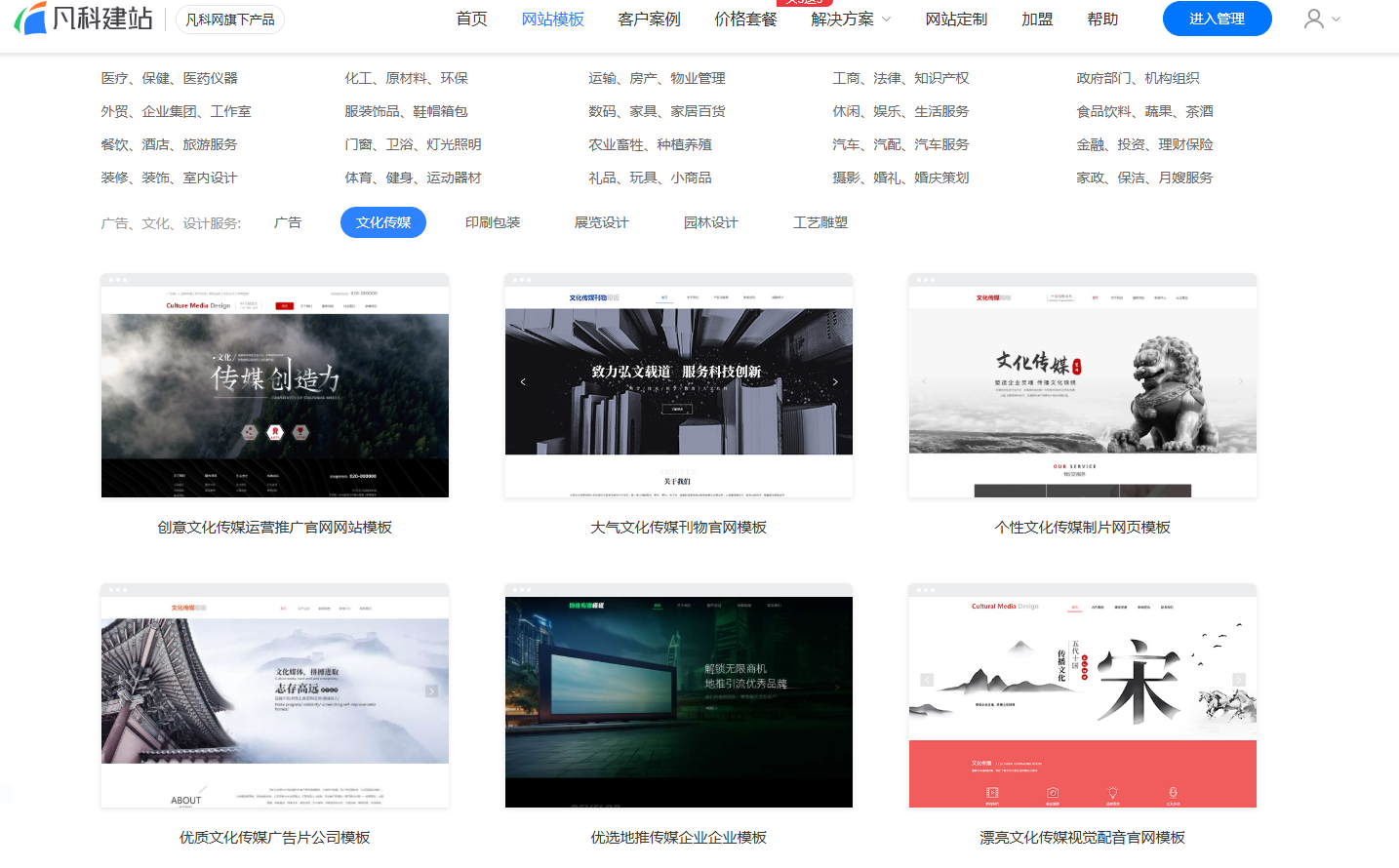The image size is (1399, 868).
Task: Select the highlighted 文化传媒 subcategory
Action: point(383,222)
